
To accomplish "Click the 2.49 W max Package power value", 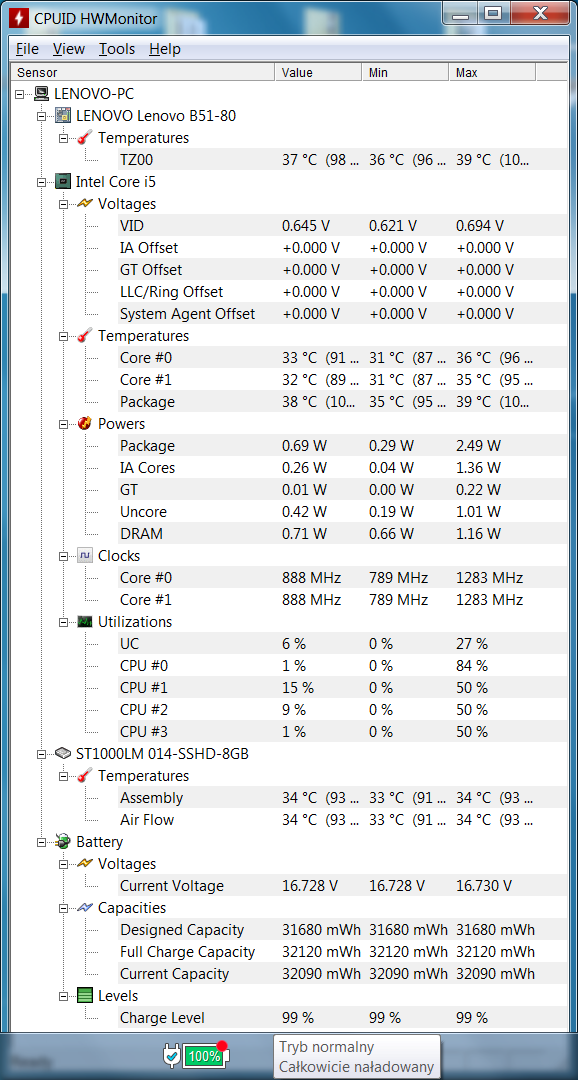I will 478,446.
